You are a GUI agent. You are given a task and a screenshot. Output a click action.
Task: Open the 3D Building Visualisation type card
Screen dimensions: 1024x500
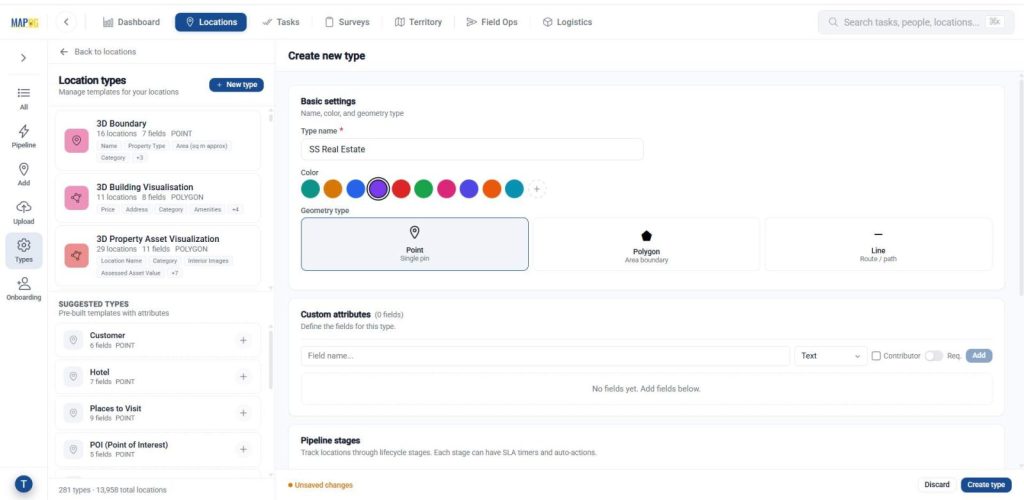coord(158,198)
